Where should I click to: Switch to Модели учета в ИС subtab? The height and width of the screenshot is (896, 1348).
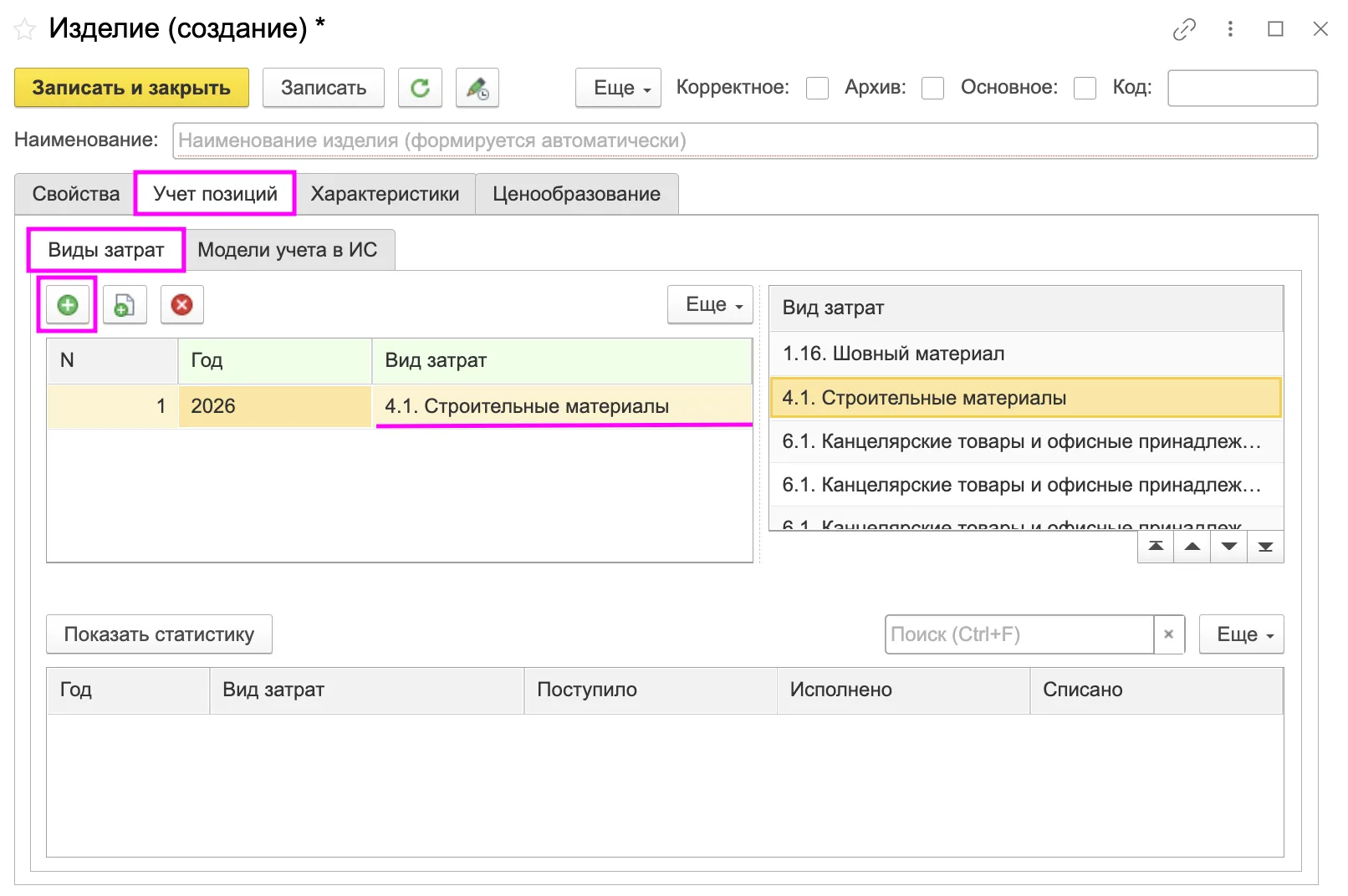click(288, 250)
